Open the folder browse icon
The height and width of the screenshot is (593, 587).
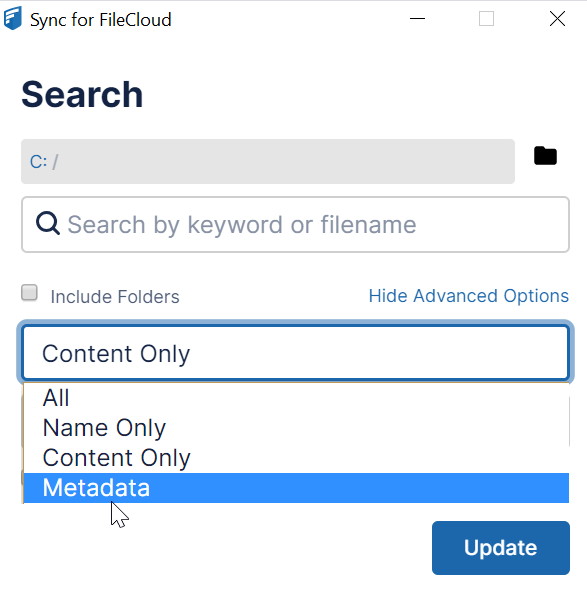coord(545,155)
